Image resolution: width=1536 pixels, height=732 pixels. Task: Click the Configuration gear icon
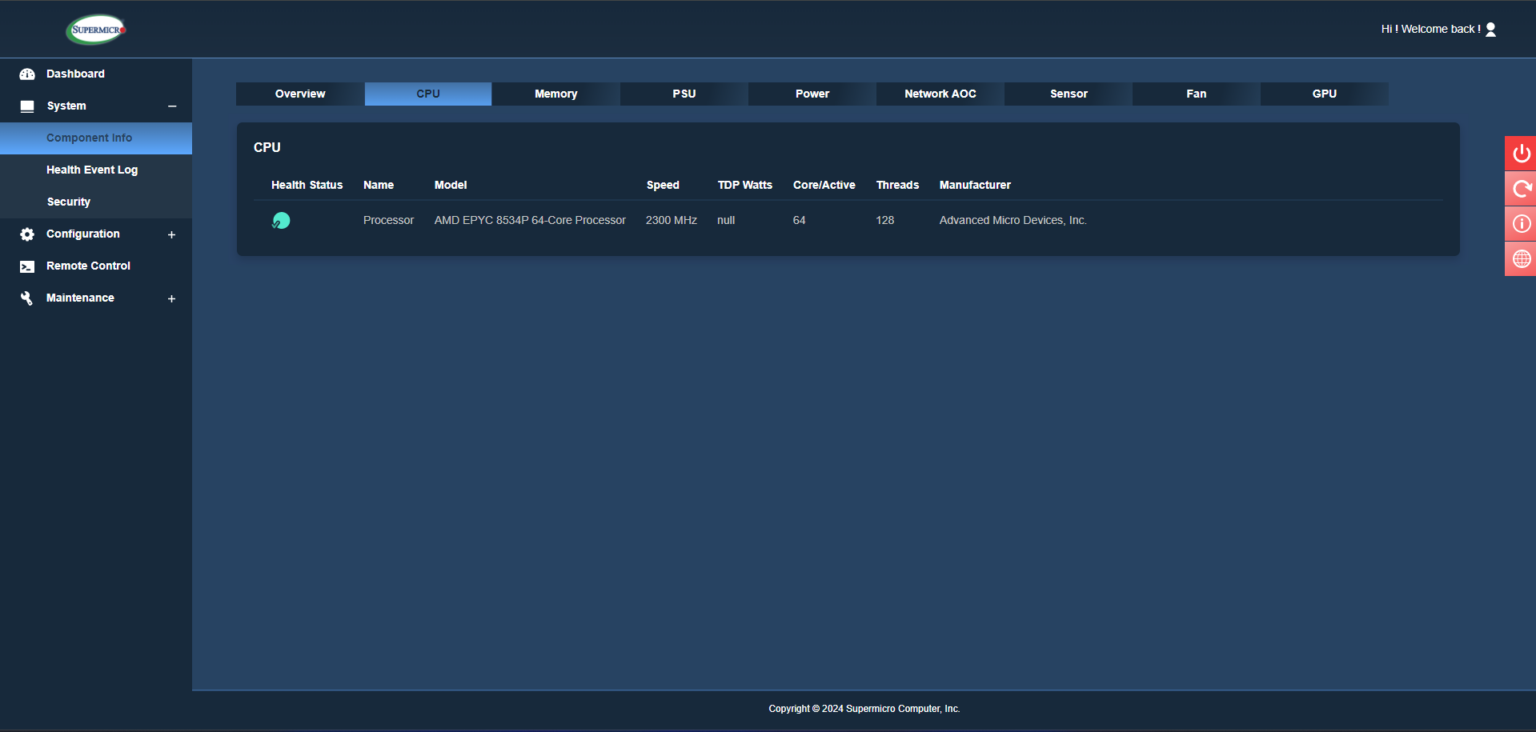pos(27,234)
